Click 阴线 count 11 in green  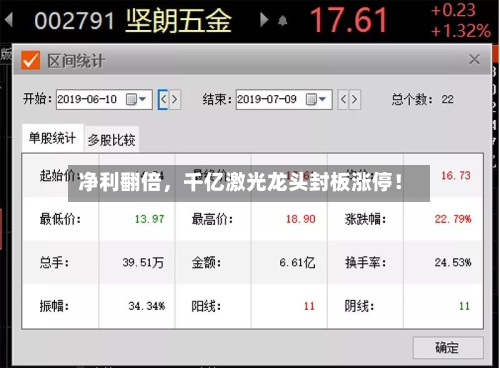pos(464,306)
